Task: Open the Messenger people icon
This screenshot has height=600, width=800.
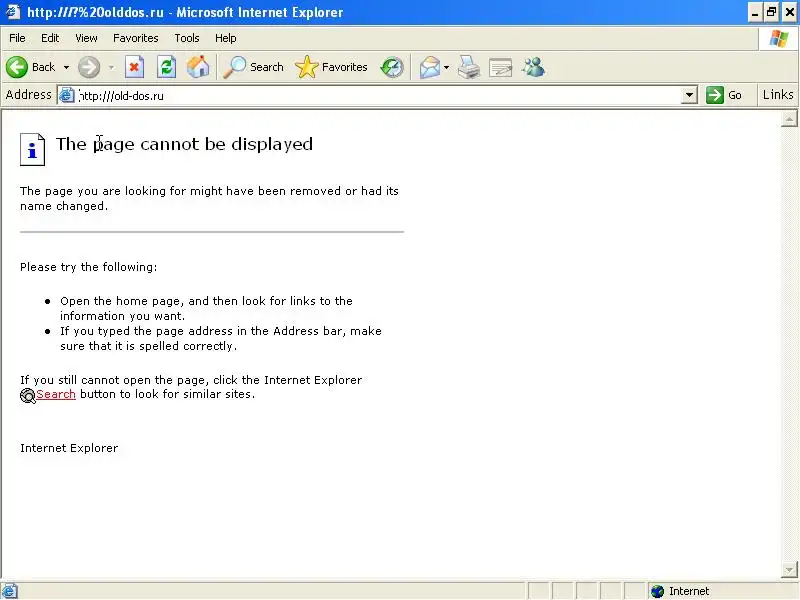Action: click(x=534, y=67)
